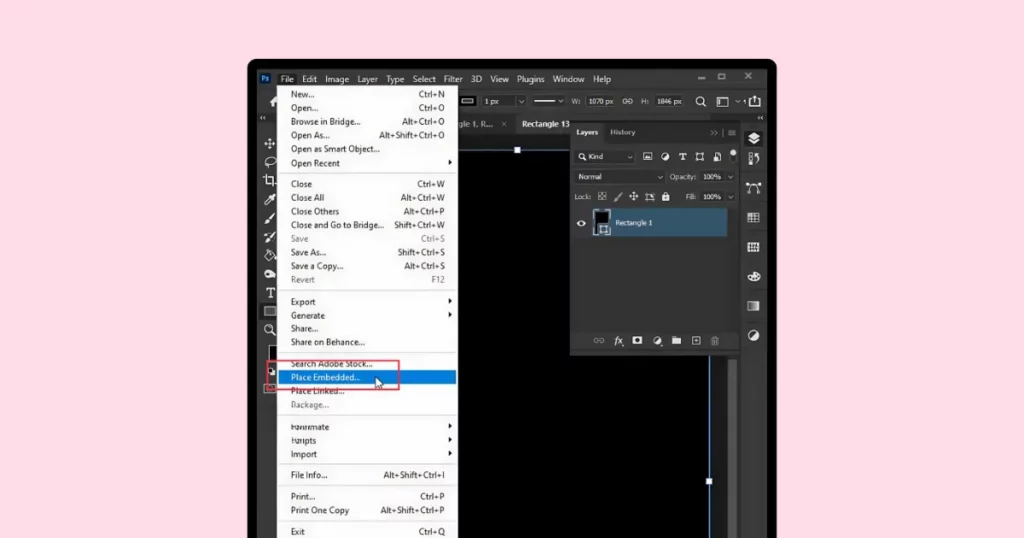The width and height of the screenshot is (1024, 538).
Task: Select the Rectangle shape tool
Action: point(269,311)
